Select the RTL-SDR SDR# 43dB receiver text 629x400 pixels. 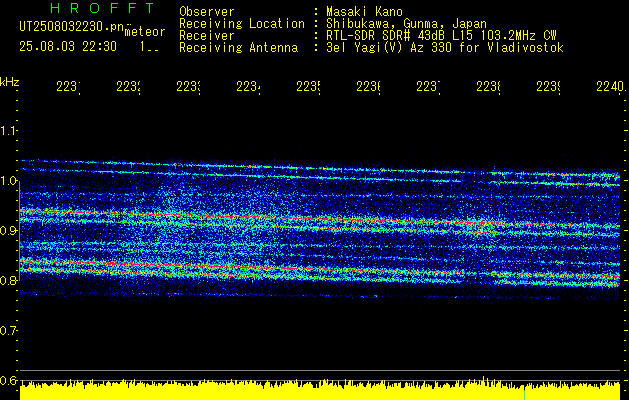(x=441, y=36)
